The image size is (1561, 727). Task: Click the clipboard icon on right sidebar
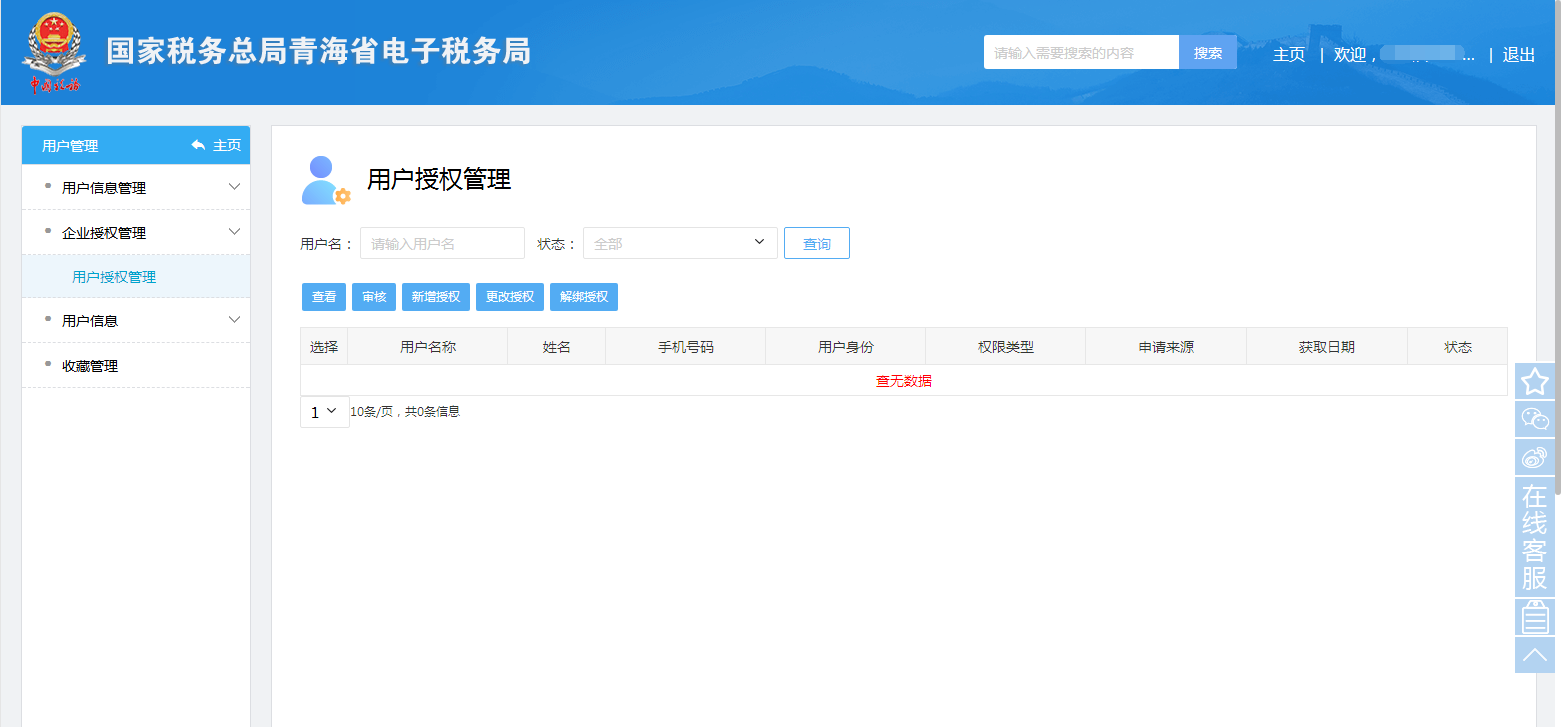pyautogui.click(x=1535, y=617)
